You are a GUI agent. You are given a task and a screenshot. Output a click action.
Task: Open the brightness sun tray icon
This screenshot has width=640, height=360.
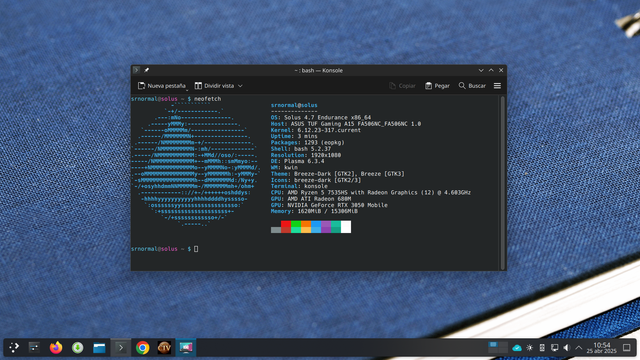(x=529, y=348)
